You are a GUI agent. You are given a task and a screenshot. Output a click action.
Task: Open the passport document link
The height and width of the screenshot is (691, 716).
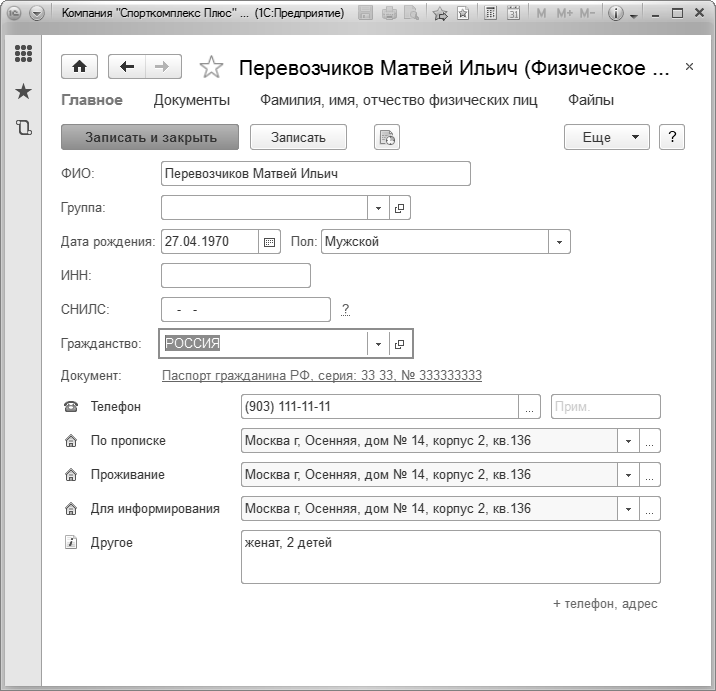pyautogui.click(x=321, y=376)
